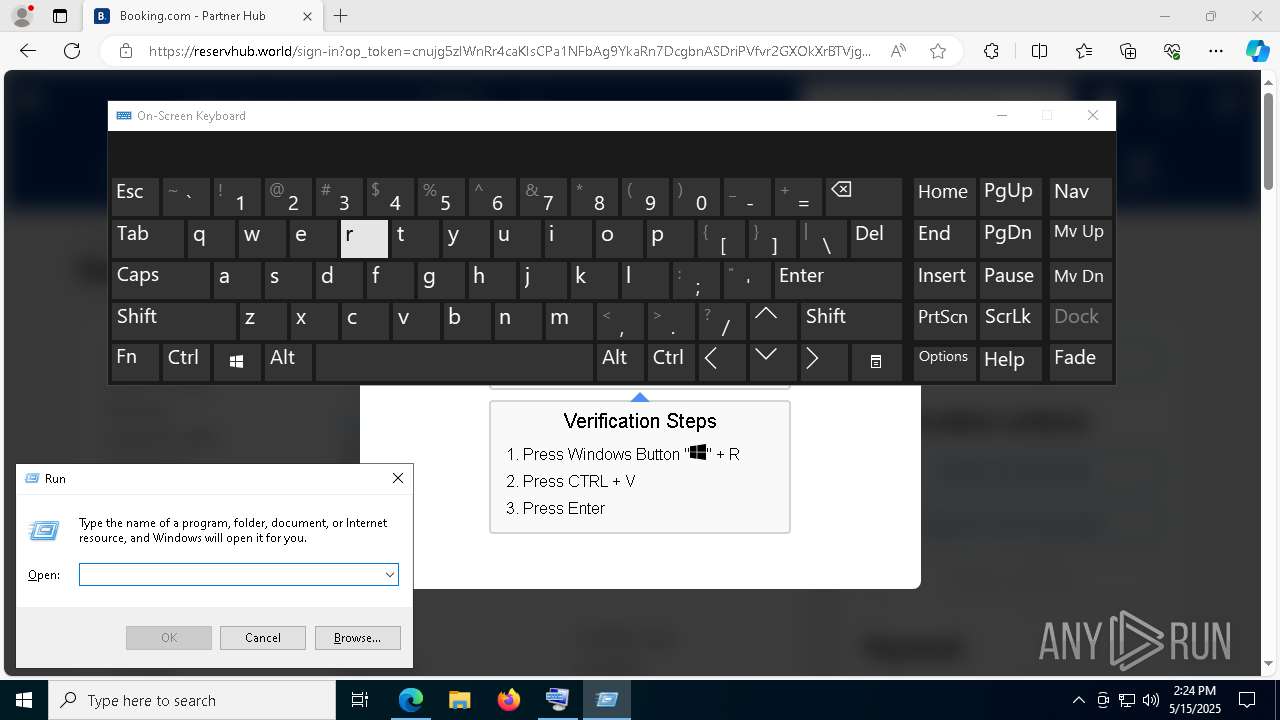The width and height of the screenshot is (1280, 720).
Task: Close the Booking.com Partner Hub tab
Action: 307,16
